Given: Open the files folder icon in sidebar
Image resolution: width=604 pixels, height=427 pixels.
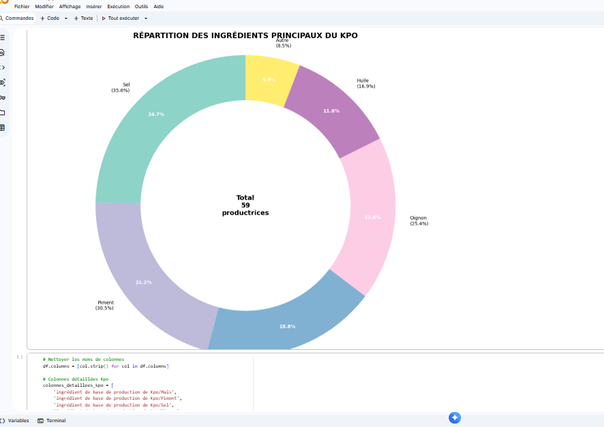Looking at the screenshot, I should pyautogui.click(x=3, y=113).
